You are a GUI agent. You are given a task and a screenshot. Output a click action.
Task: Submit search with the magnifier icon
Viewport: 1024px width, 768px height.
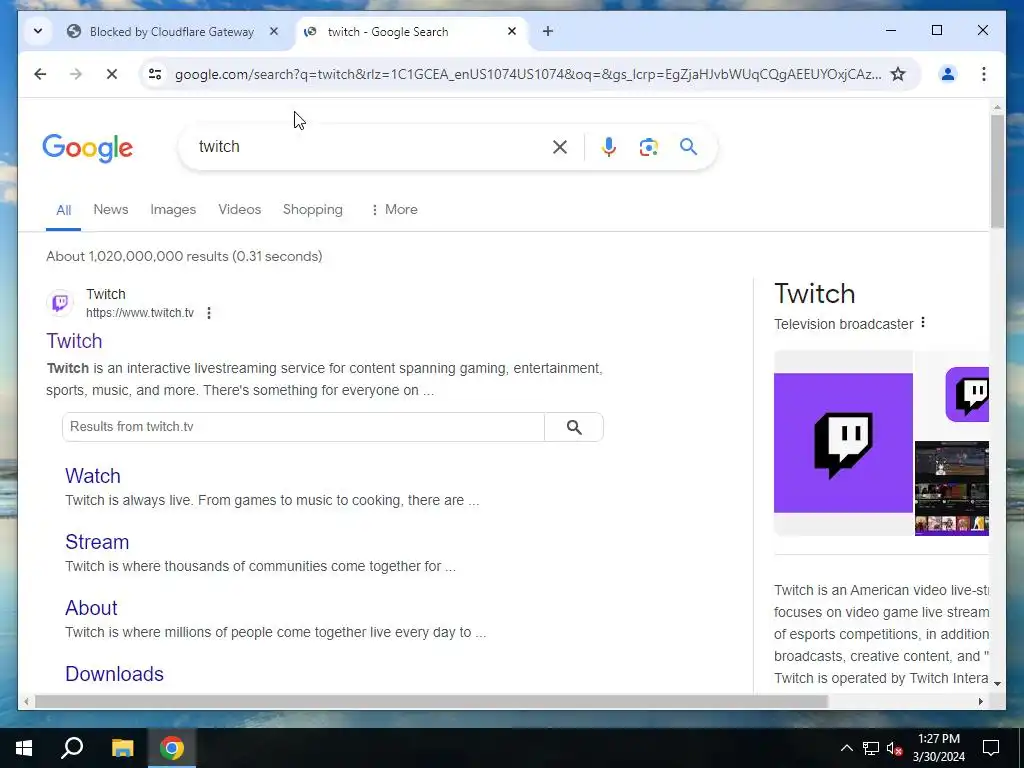click(x=688, y=147)
